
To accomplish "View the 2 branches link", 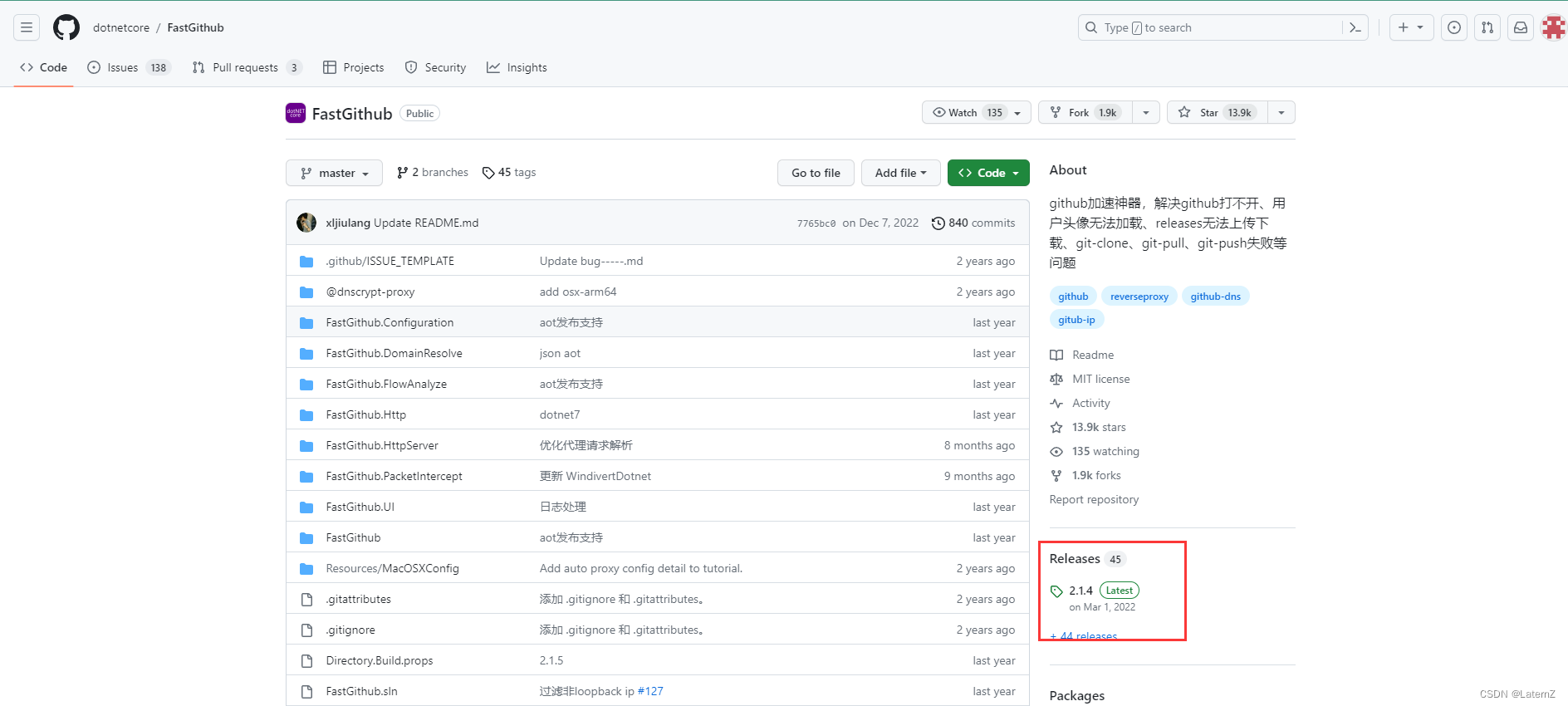I will point(433,172).
